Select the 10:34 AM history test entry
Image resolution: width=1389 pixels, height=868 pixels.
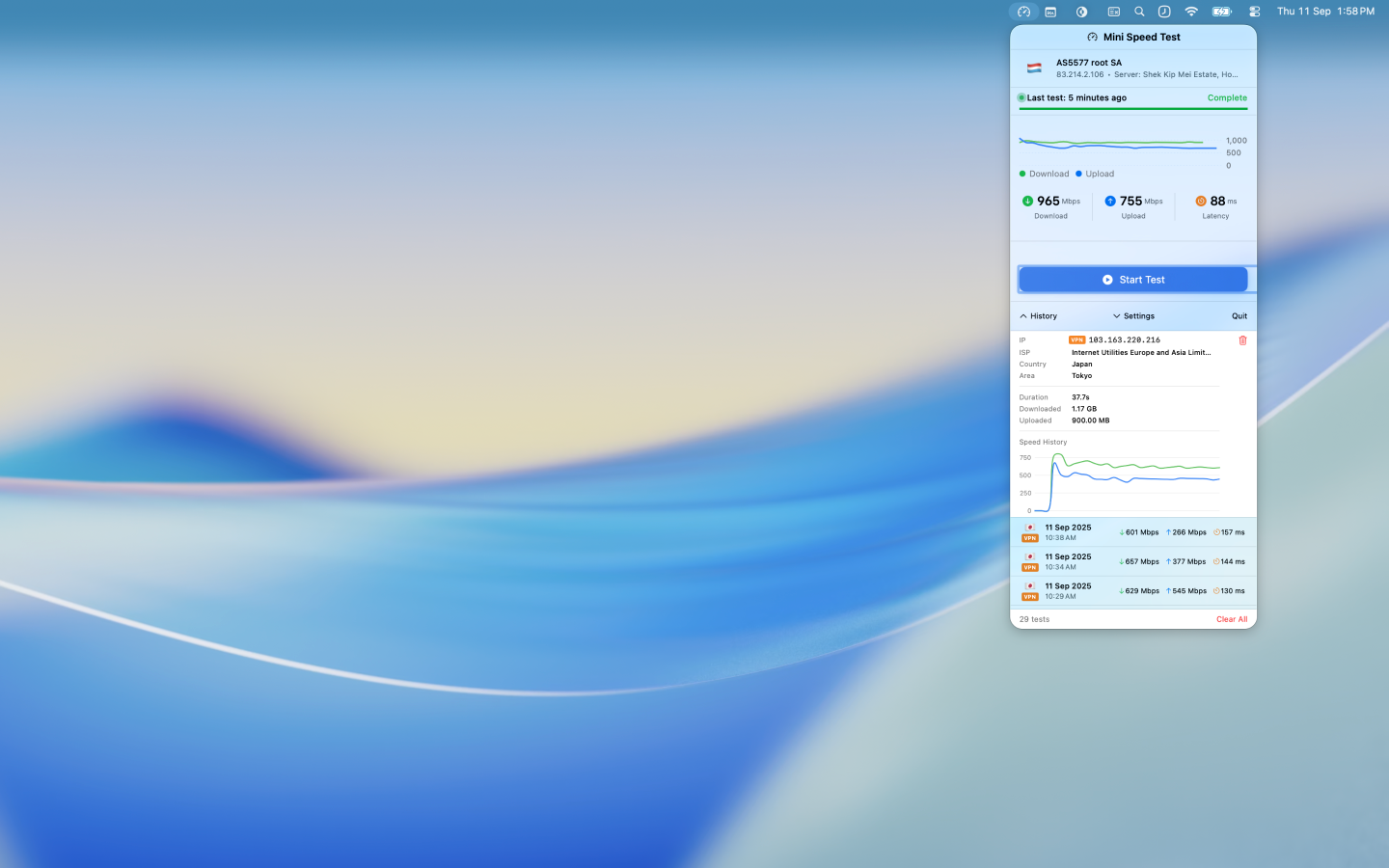point(1133,561)
